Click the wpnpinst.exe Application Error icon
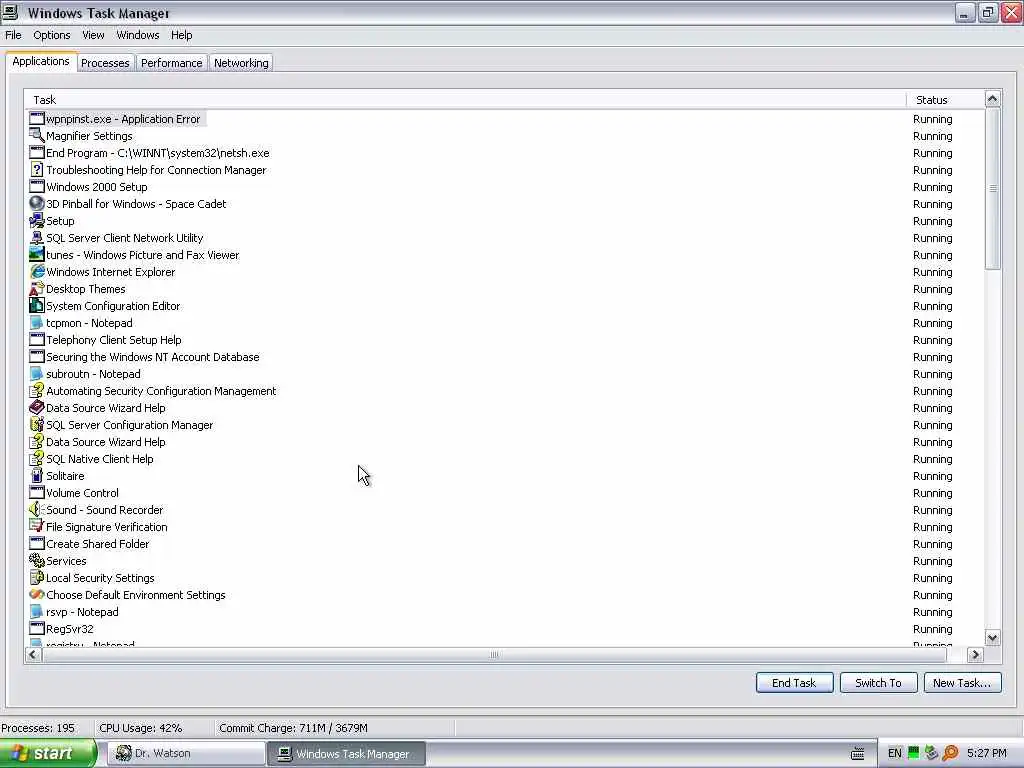The height and width of the screenshot is (768, 1024). (x=37, y=119)
